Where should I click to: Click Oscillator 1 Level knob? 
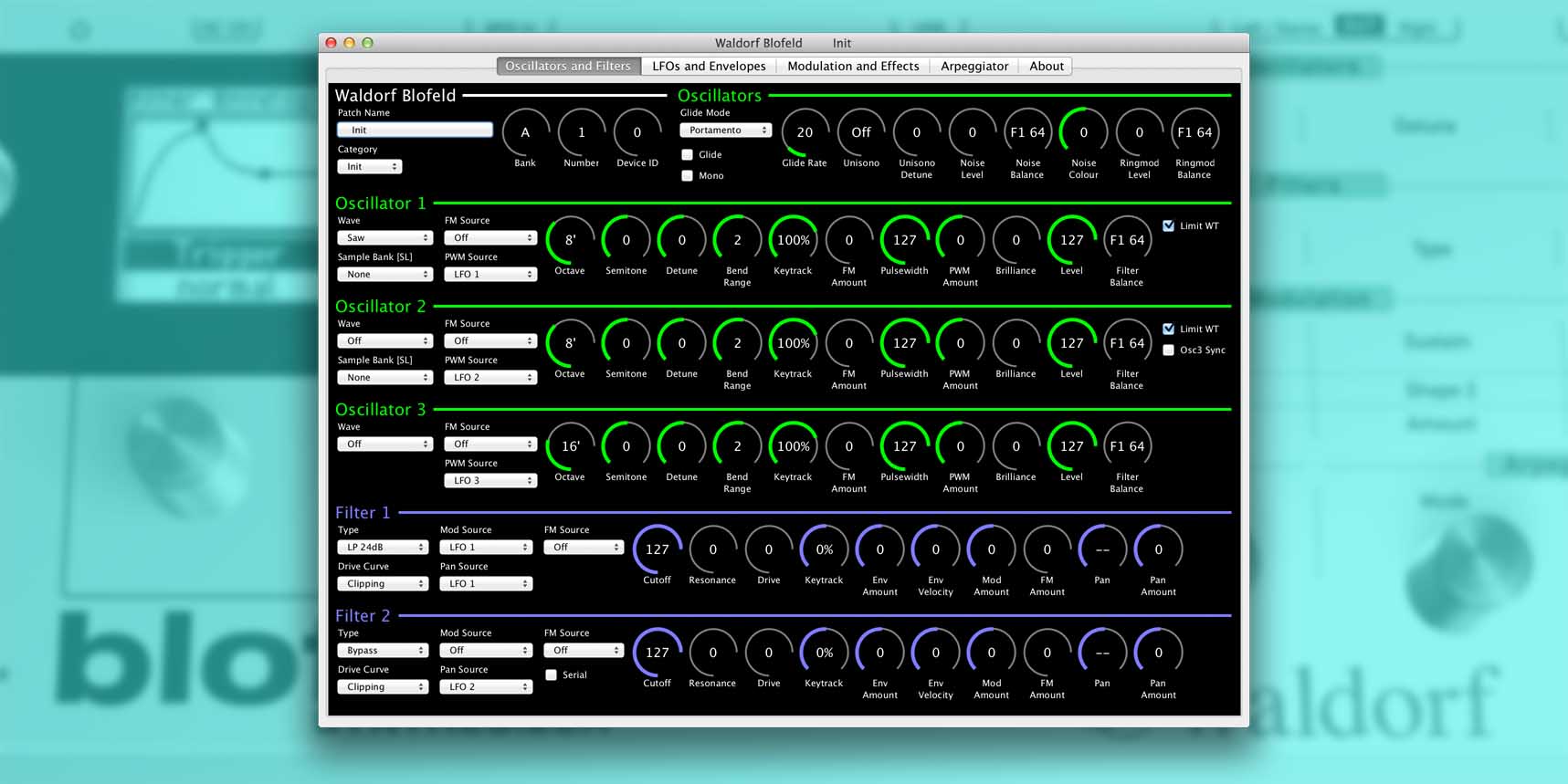click(1072, 240)
